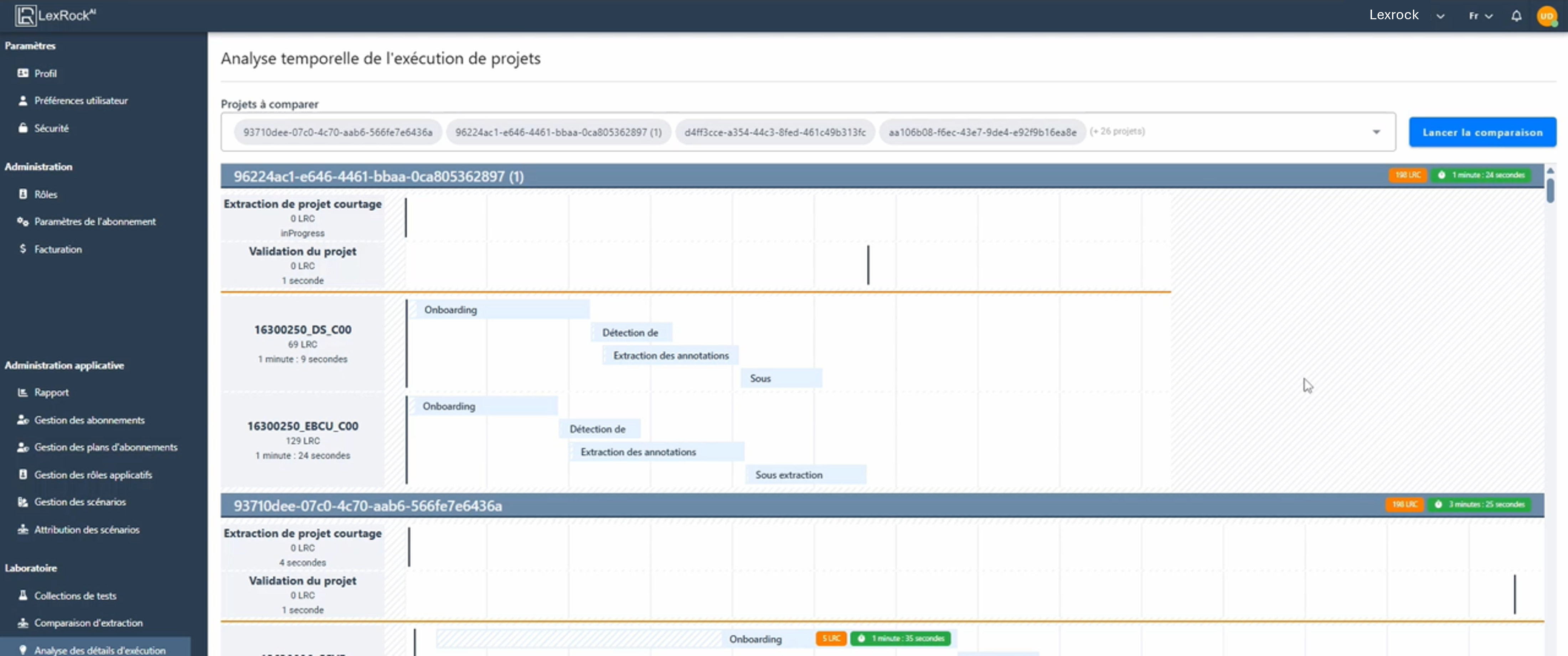Open Attribution des scénarios link
1568x656 pixels.
click(x=87, y=530)
